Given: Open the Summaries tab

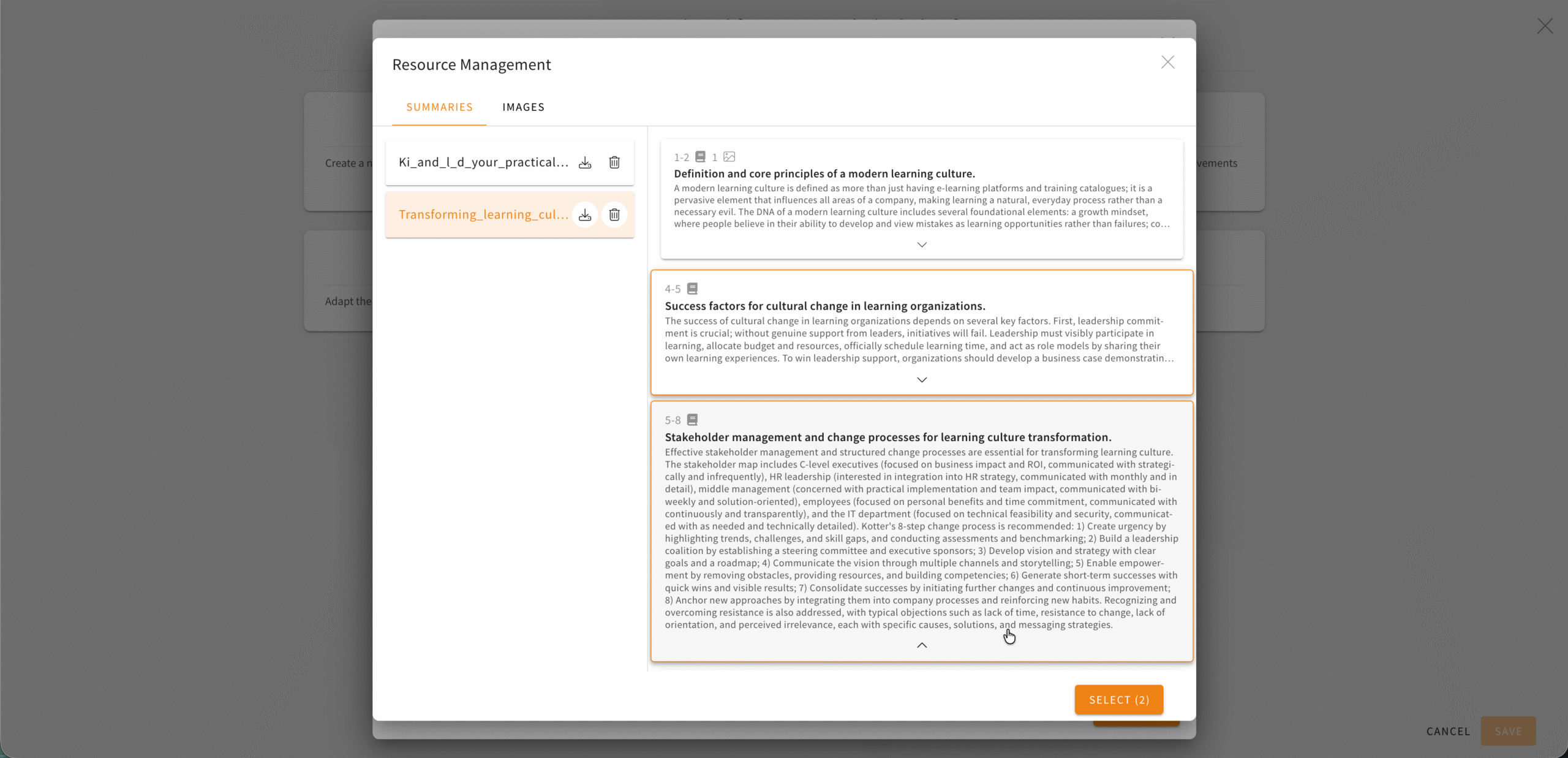Looking at the screenshot, I should pyautogui.click(x=439, y=107).
